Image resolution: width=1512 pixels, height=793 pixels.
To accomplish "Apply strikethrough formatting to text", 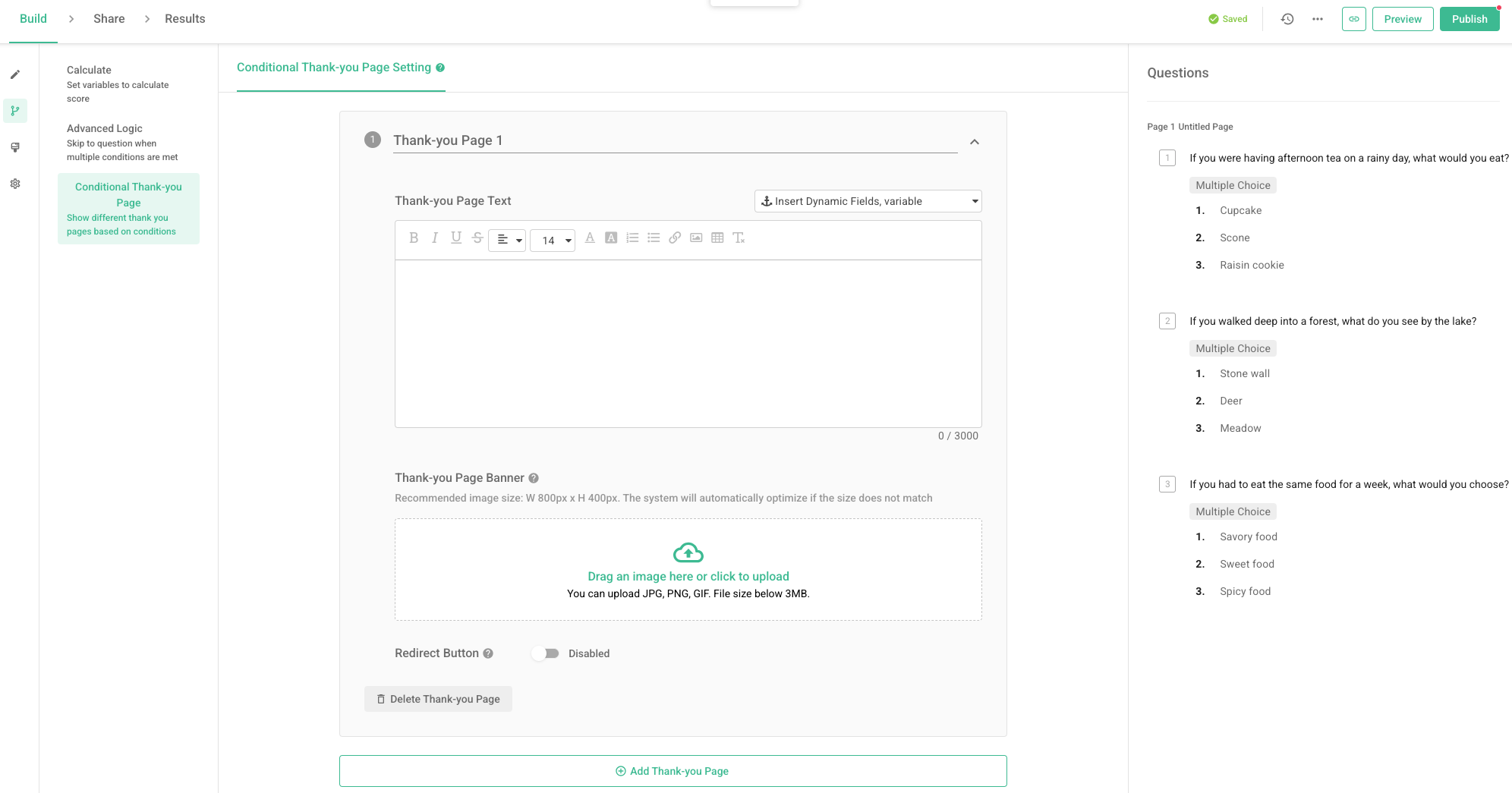I will coord(477,238).
